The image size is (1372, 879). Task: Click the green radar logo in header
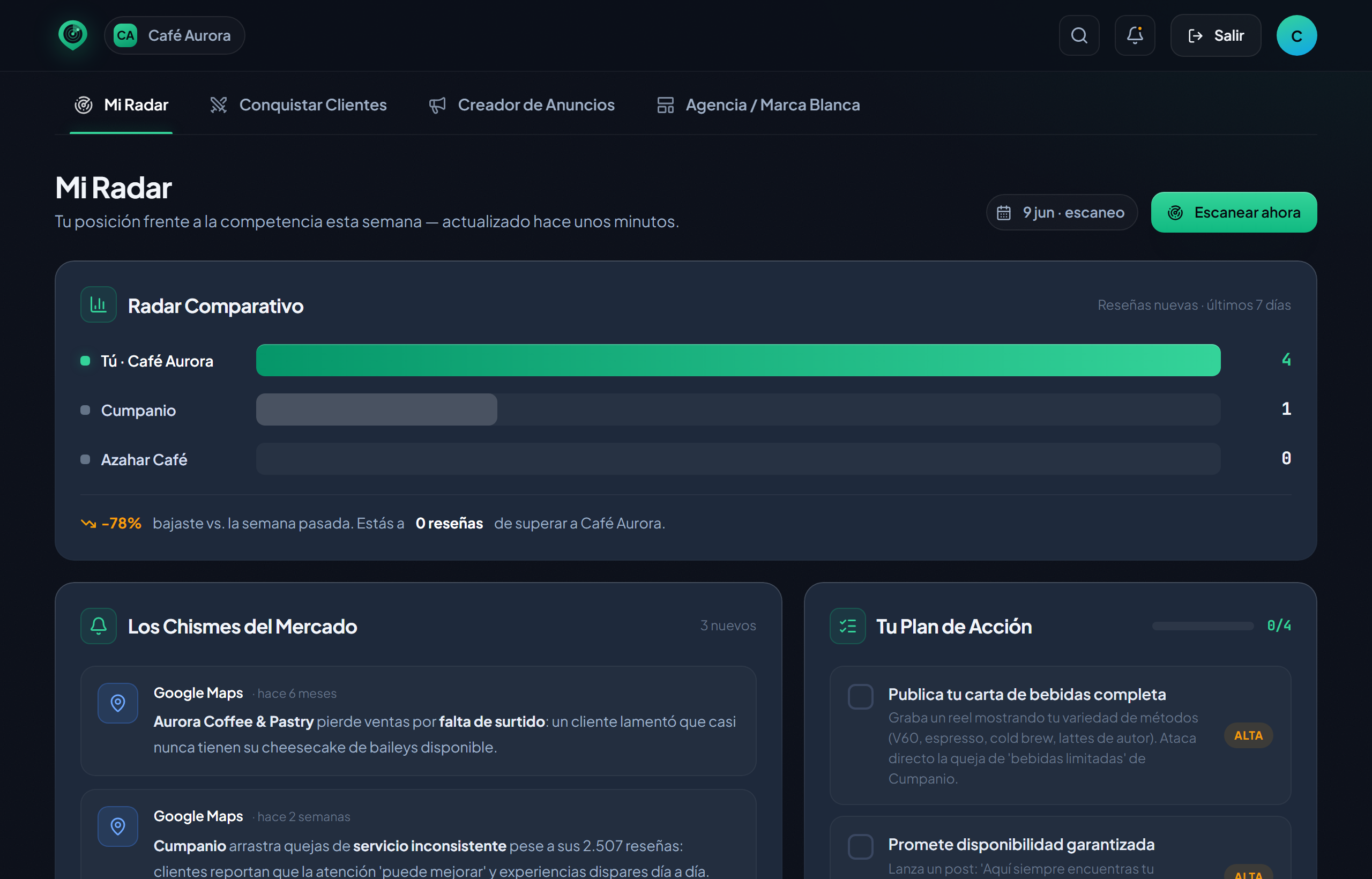coord(72,35)
